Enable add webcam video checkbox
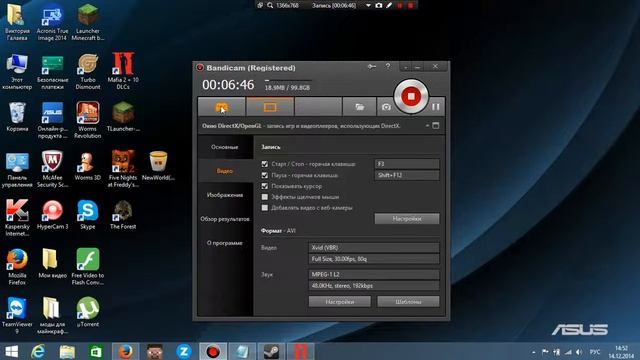640x360 pixels. 264,208
